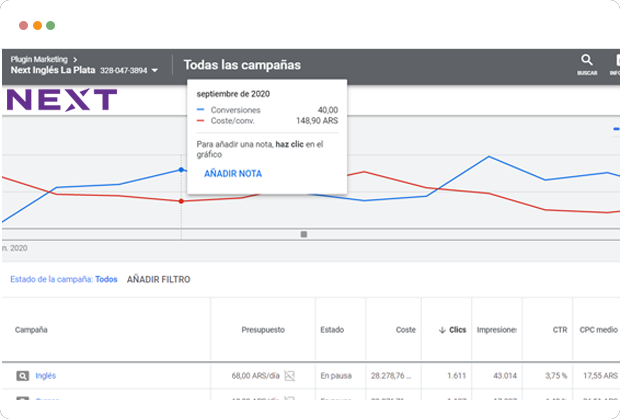Click the 28.278,76 cost value
This screenshot has width=620, height=419.
coord(391,376)
